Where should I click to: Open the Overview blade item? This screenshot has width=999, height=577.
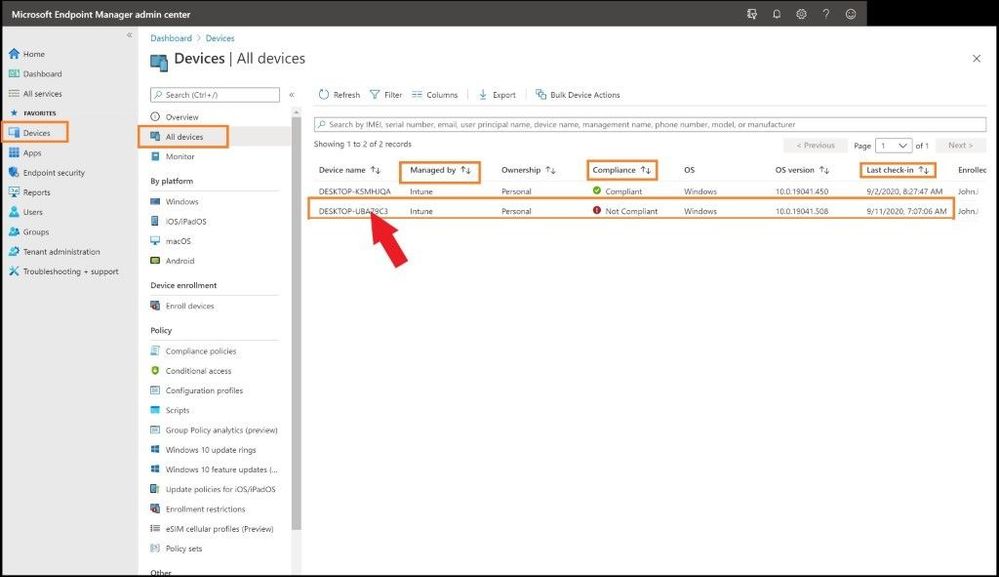point(175,117)
